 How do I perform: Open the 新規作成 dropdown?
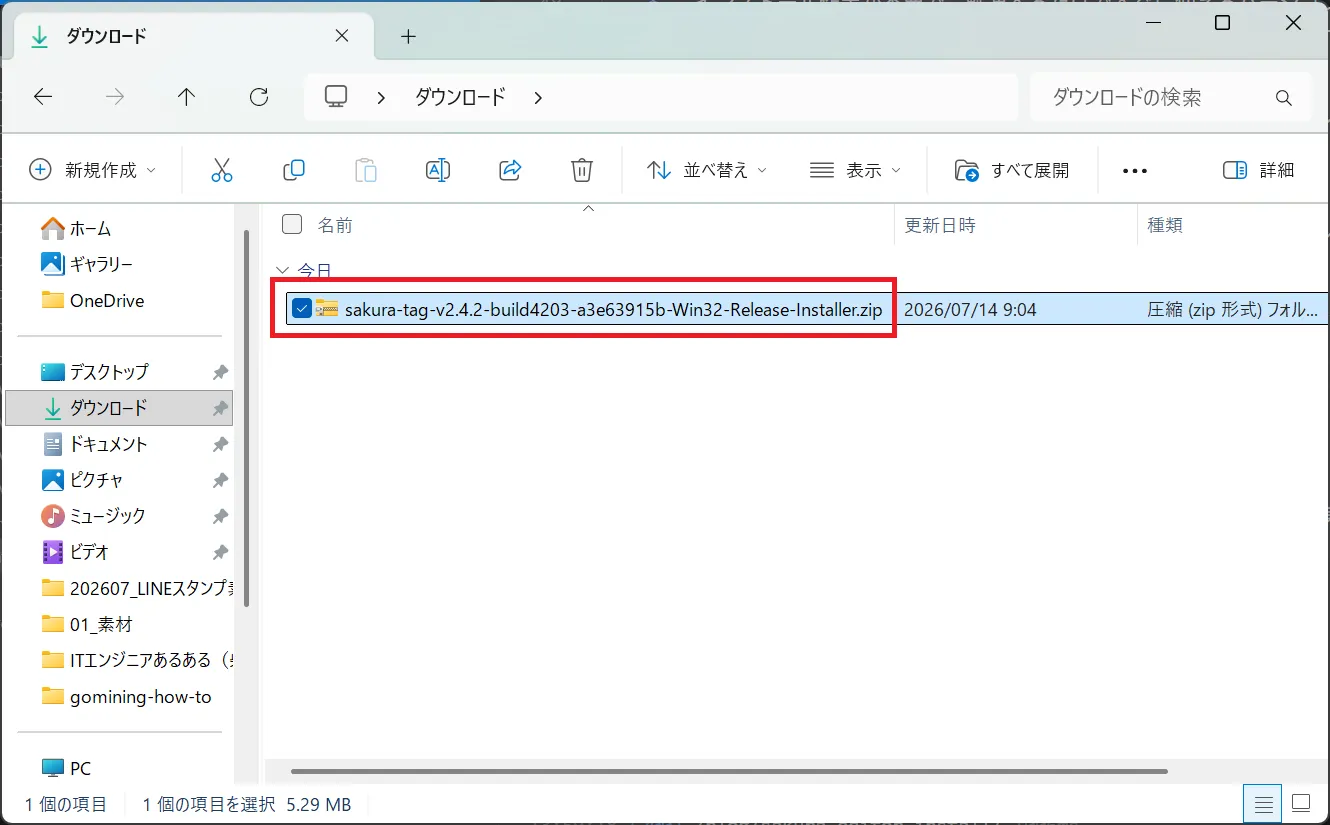tap(93, 171)
